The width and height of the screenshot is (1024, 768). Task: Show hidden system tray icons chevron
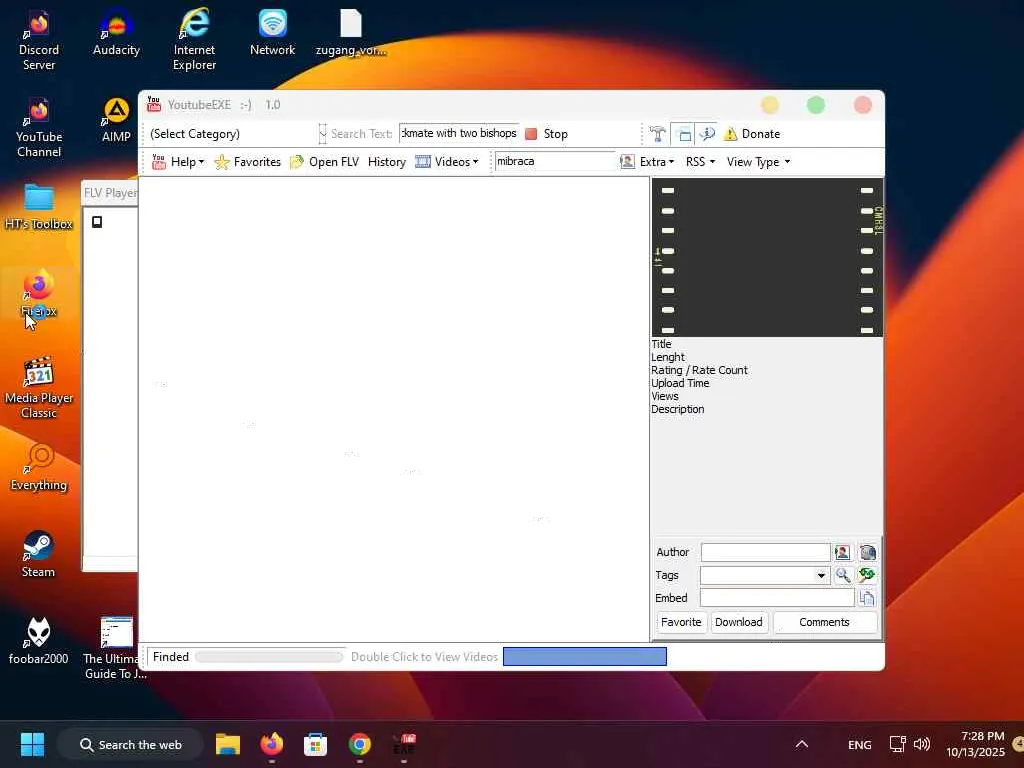point(802,744)
